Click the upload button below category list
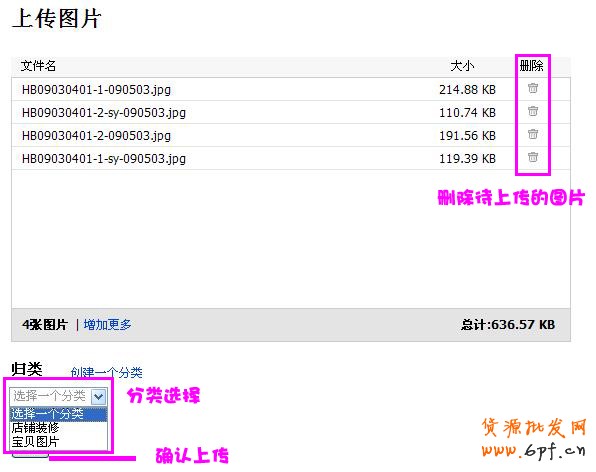This screenshot has height=472, width=596. [30, 455]
